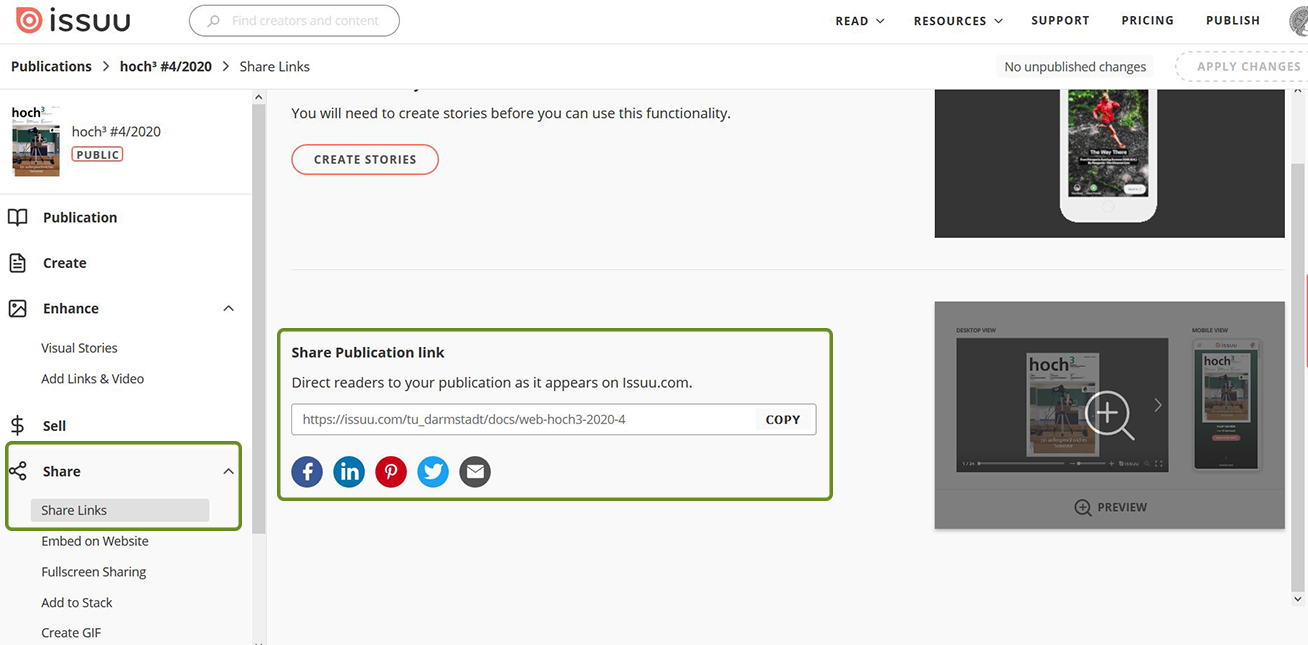The image size is (1308, 645).
Task: Share publication on Twitter
Action: pyautogui.click(x=433, y=471)
